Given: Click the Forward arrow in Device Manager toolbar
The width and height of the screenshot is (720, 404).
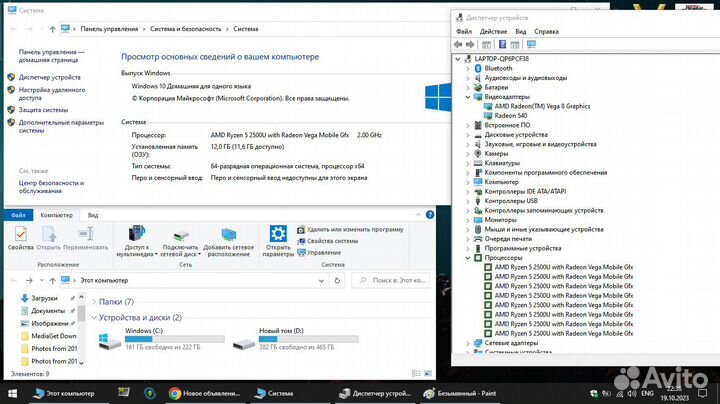Looking at the screenshot, I should [470, 45].
